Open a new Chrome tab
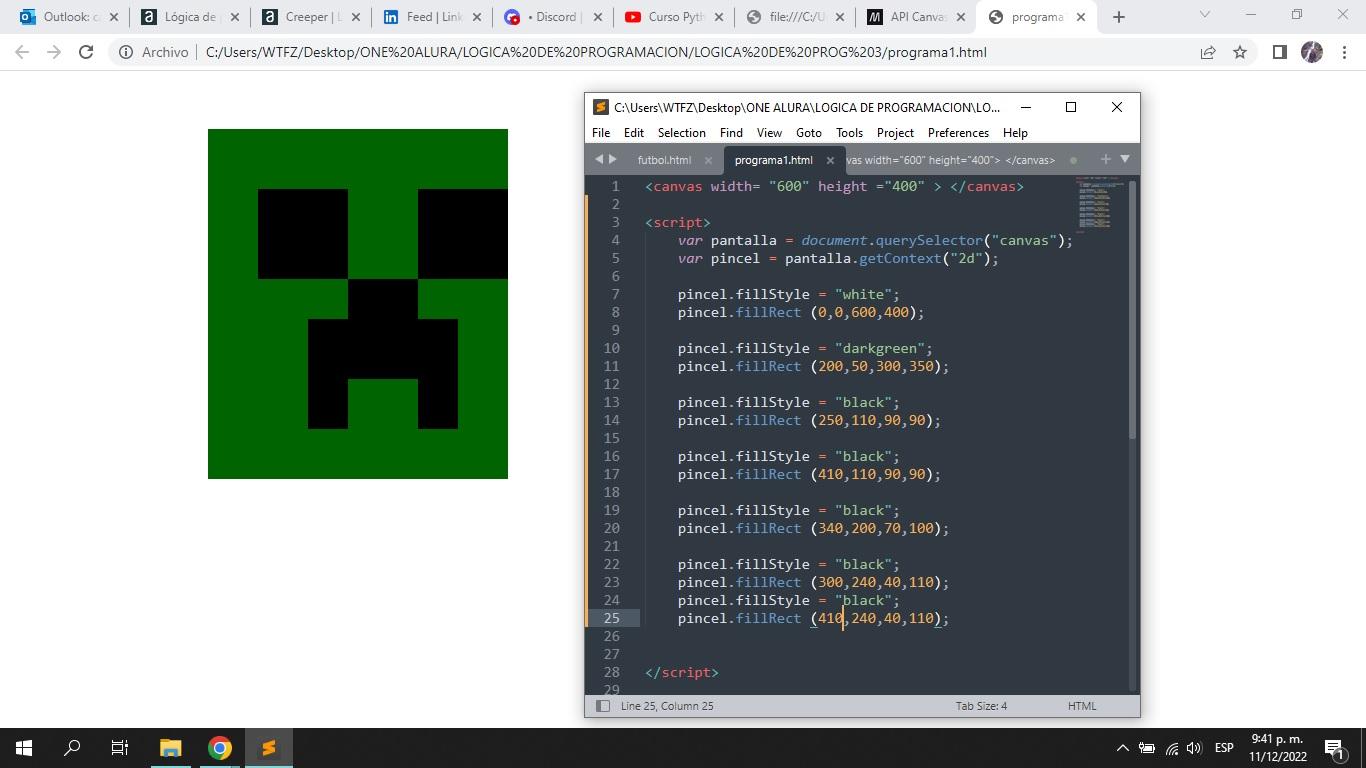Image resolution: width=1366 pixels, height=768 pixels. (1119, 17)
